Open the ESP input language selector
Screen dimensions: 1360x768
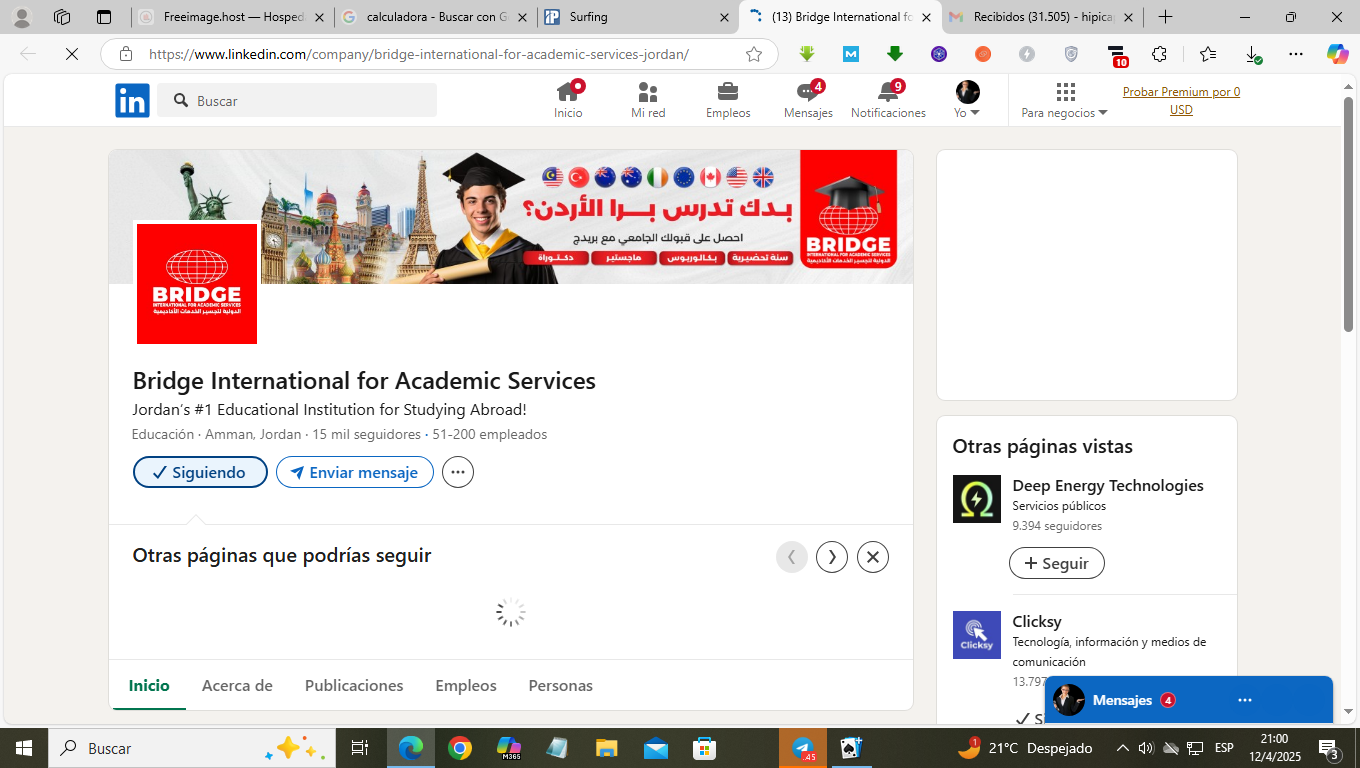pos(1224,748)
